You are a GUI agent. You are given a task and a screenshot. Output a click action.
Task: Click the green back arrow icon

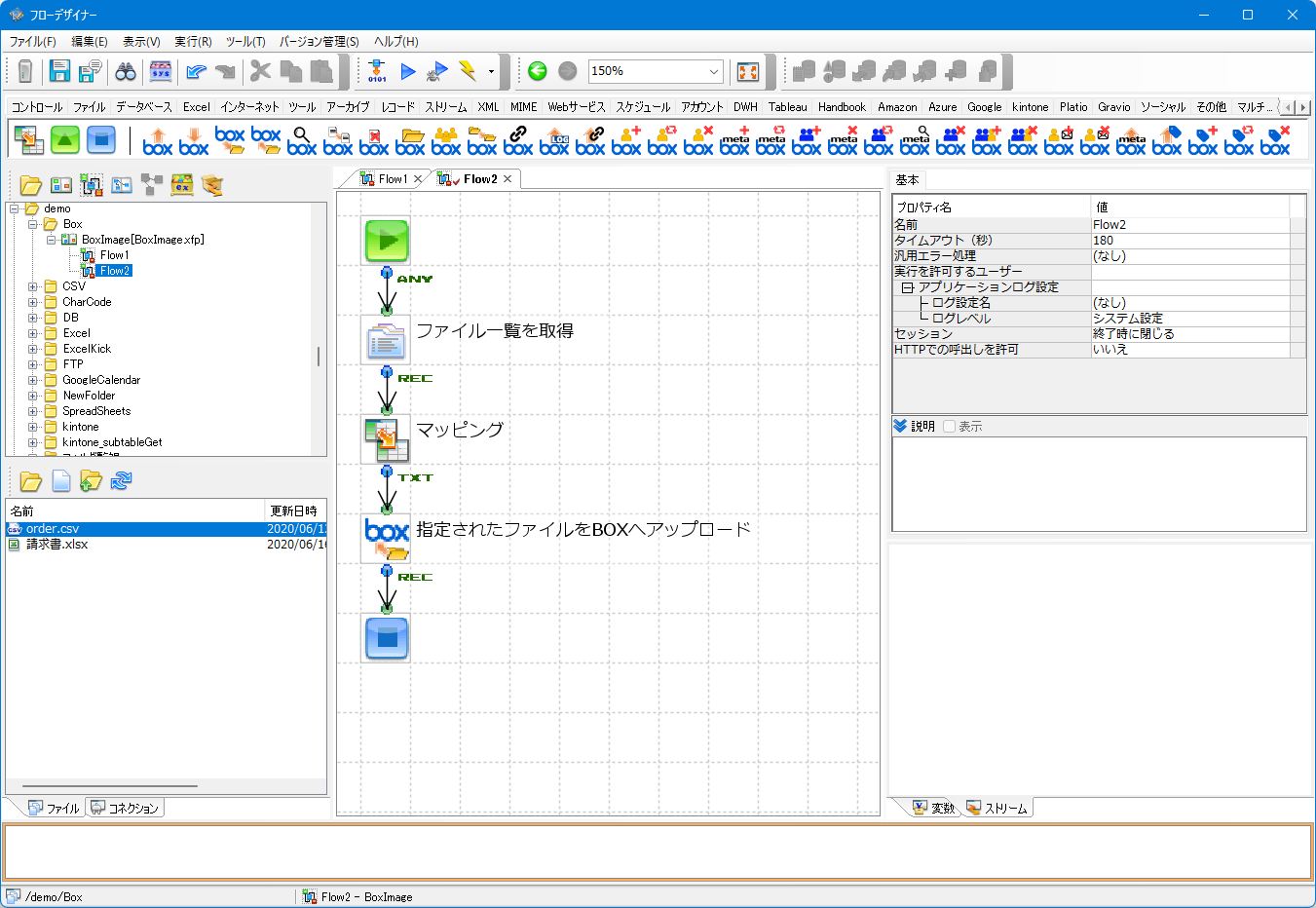click(538, 71)
